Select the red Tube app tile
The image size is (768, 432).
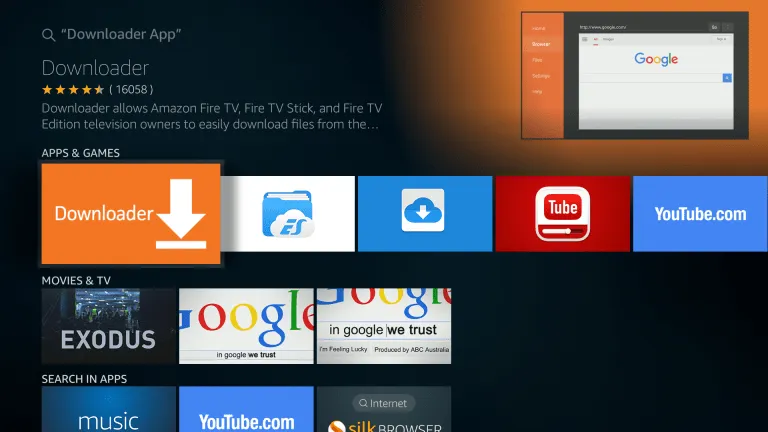563,214
